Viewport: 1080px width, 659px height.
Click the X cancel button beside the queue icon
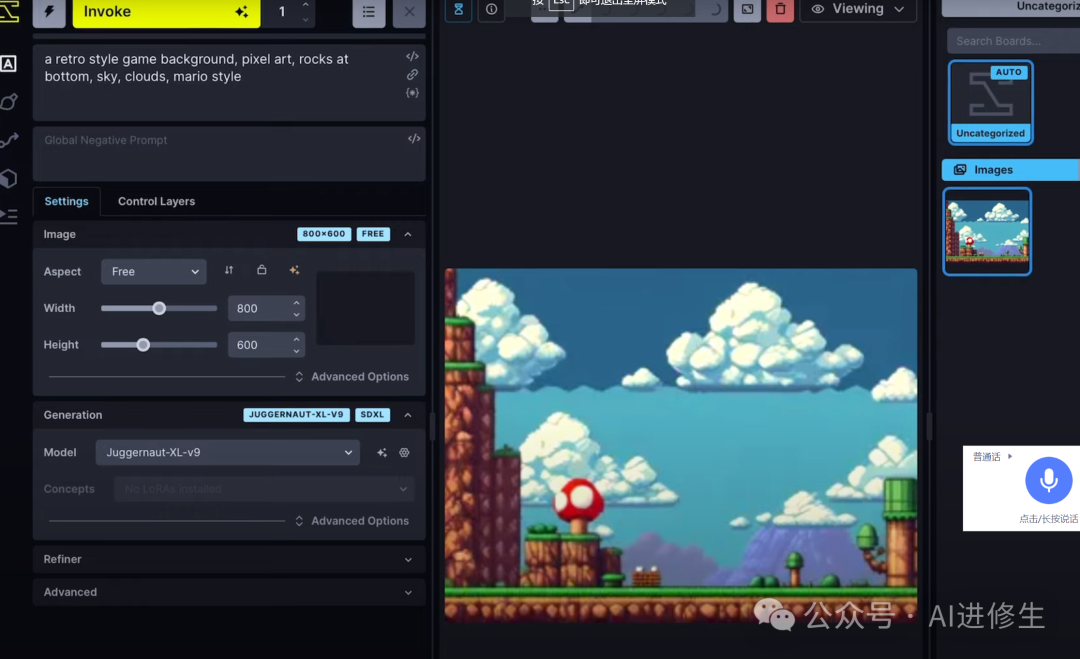(409, 12)
